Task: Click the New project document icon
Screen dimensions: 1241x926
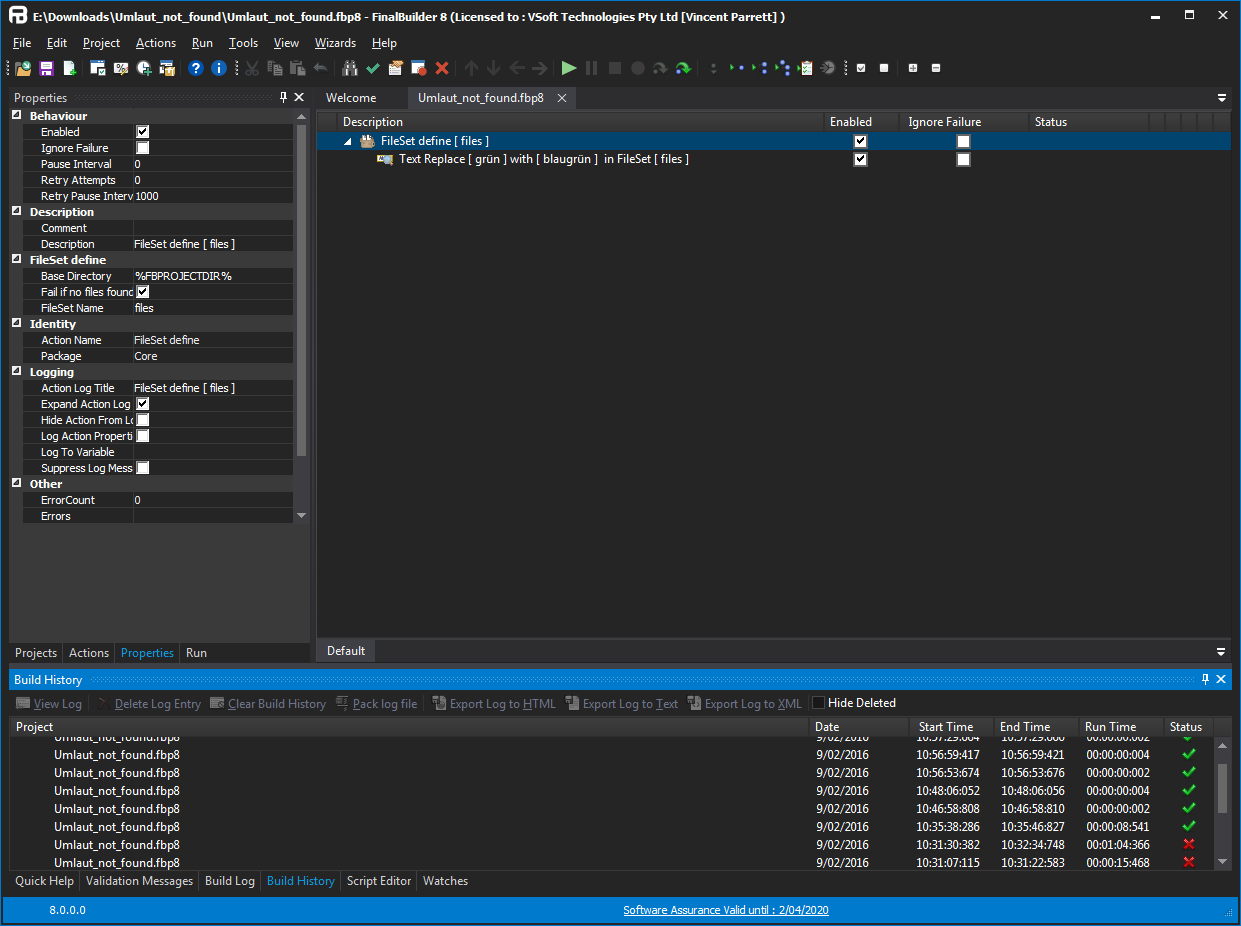Action: click(x=70, y=68)
